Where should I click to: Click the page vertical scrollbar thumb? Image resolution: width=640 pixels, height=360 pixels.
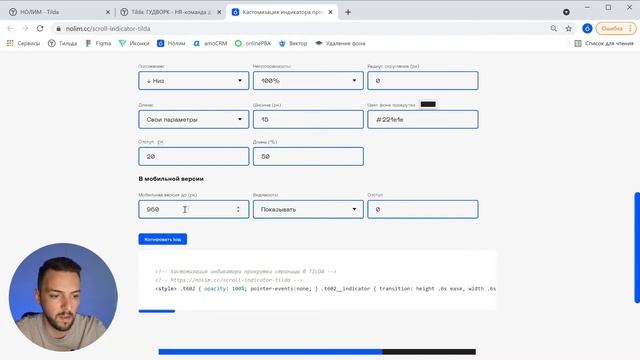click(x=637, y=248)
